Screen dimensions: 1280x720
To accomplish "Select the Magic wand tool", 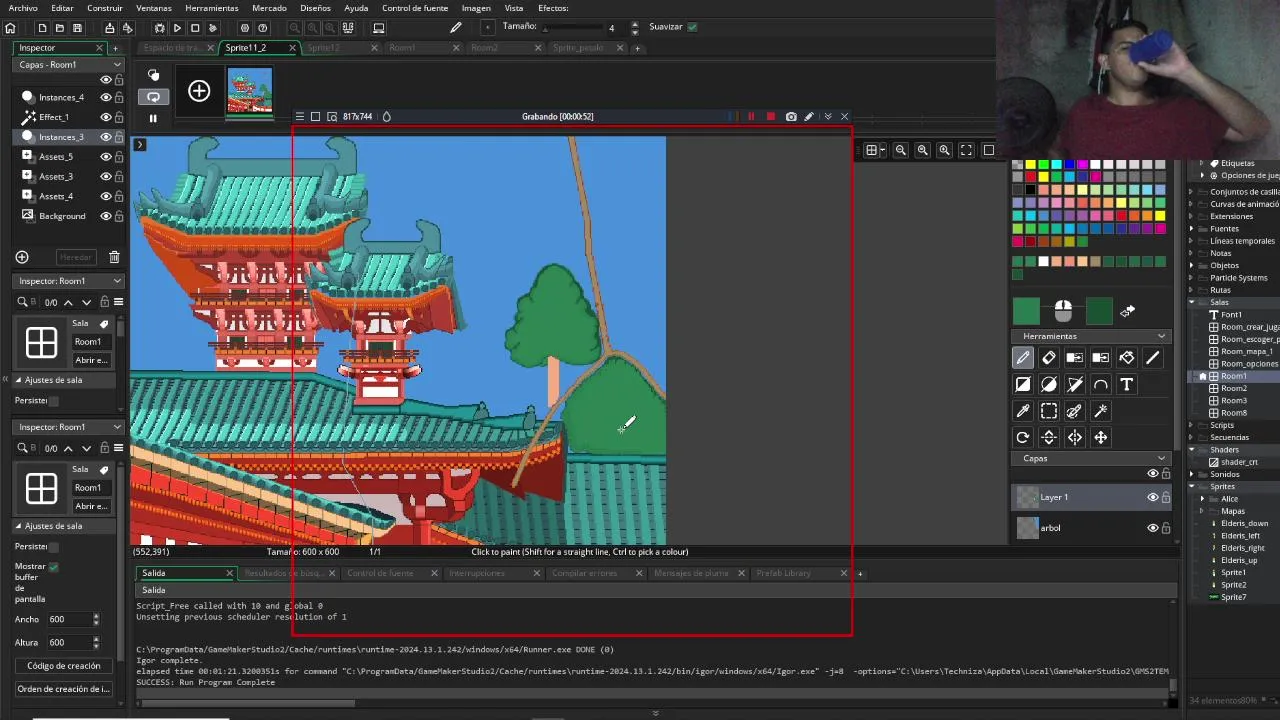I will [1101, 411].
